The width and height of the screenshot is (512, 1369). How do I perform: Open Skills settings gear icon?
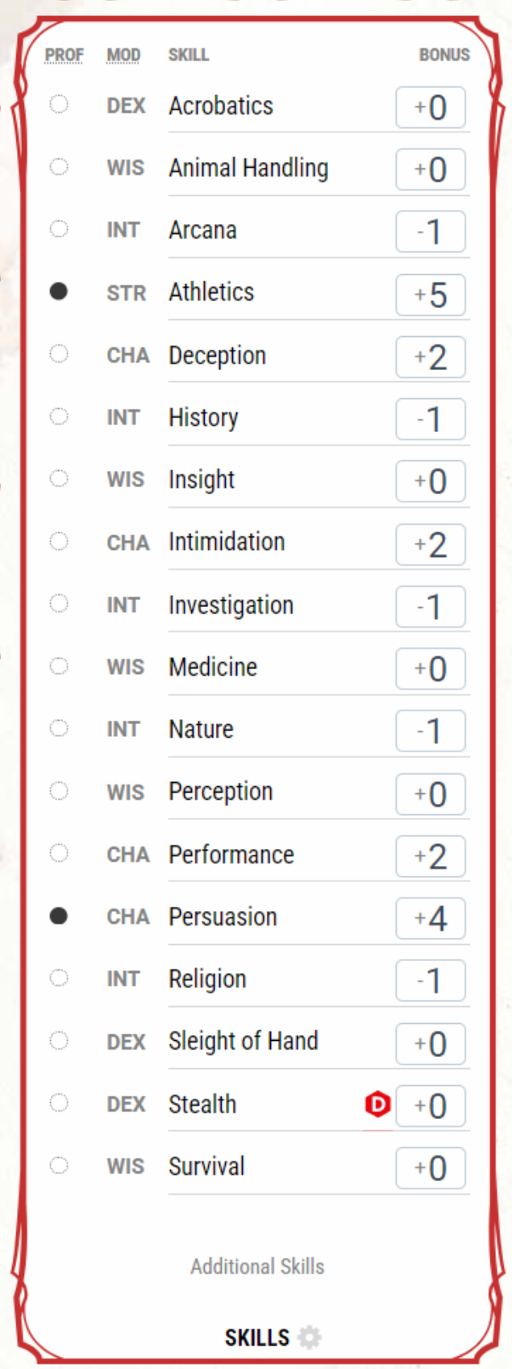310,1337
